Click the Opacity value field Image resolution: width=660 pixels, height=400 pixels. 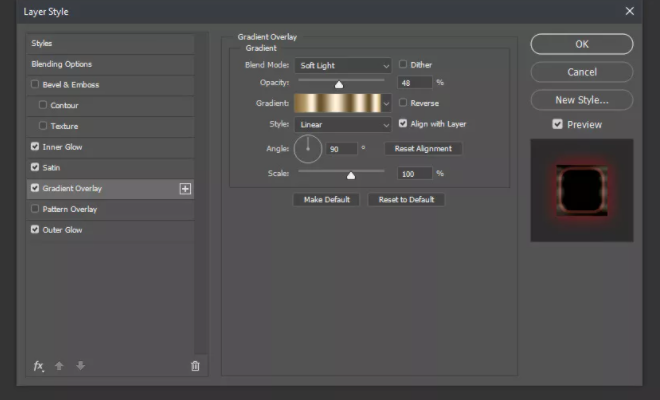tap(415, 83)
